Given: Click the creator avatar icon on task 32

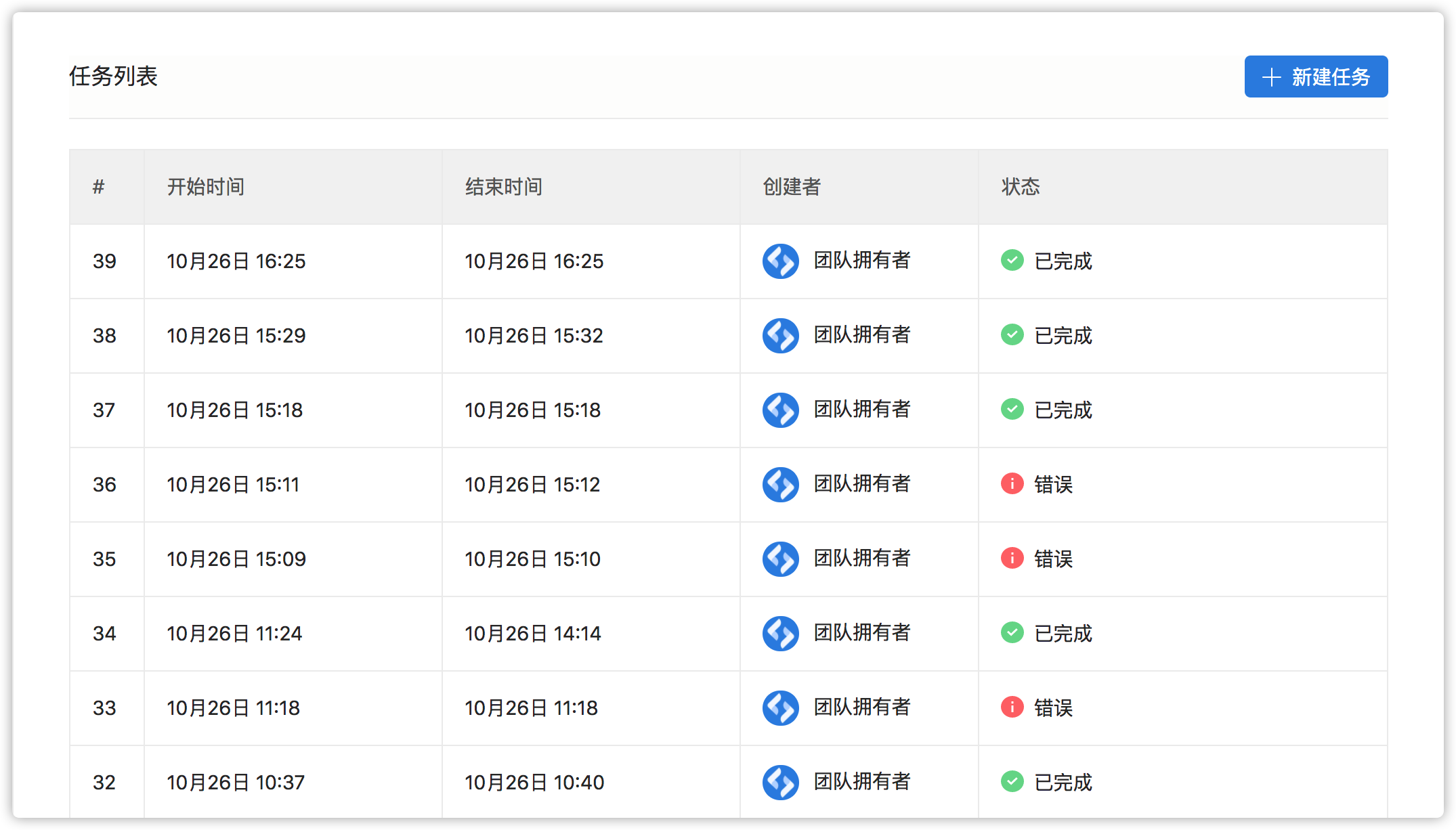Looking at the screenshot, I should click(779, 782).
